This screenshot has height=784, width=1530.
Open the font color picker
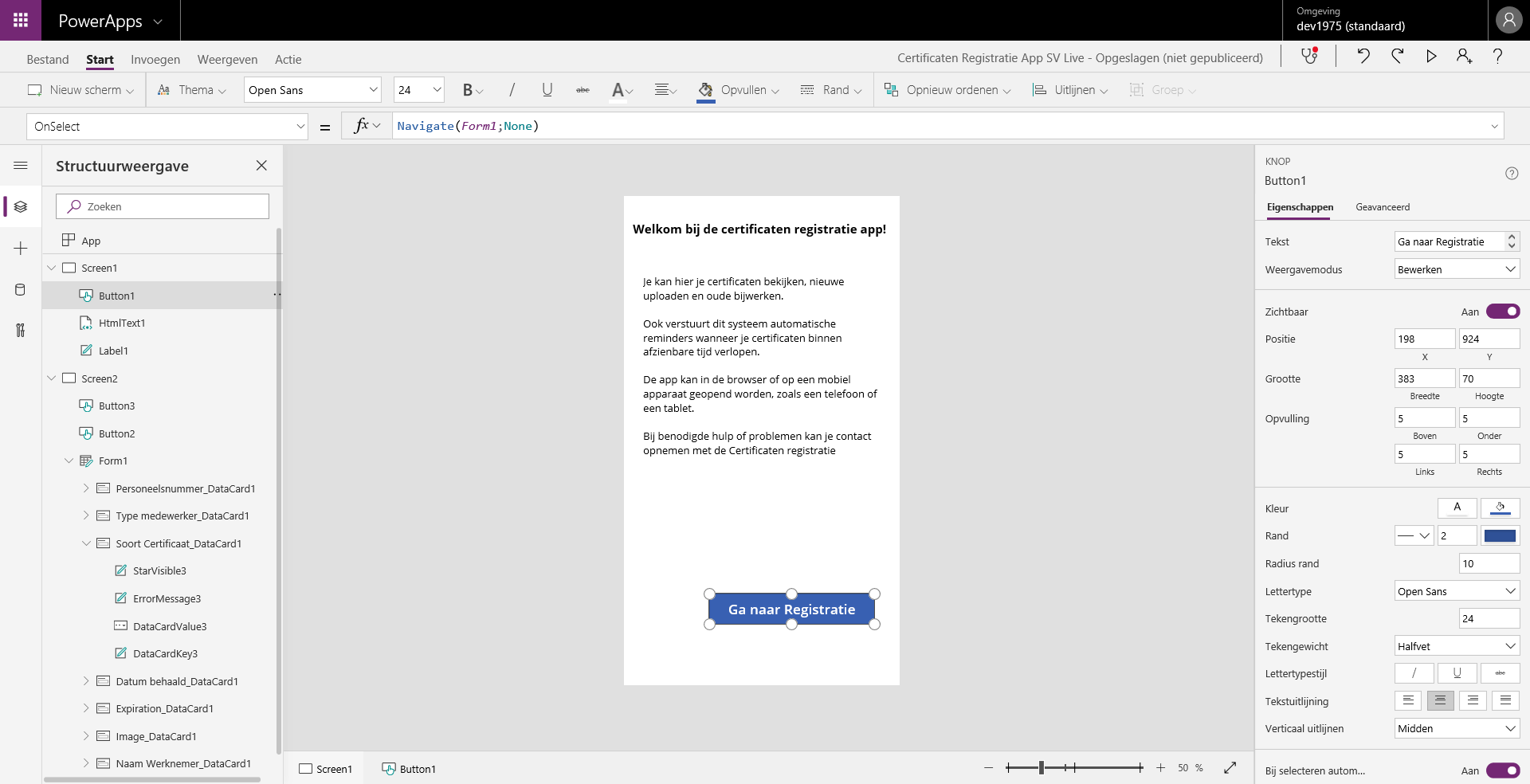[x=622, y=90]
